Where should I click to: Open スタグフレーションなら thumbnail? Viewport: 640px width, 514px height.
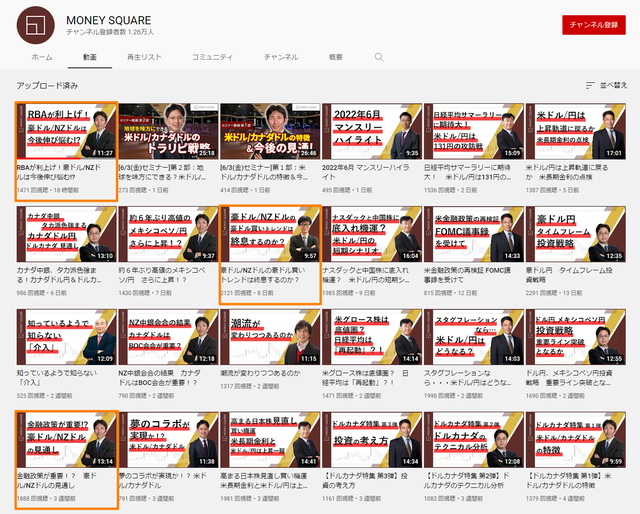[x=474, y=337]
